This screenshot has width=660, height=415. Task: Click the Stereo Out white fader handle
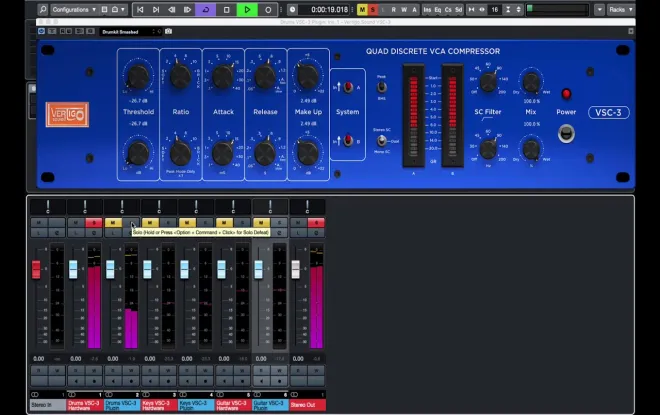tap(295, 269)
